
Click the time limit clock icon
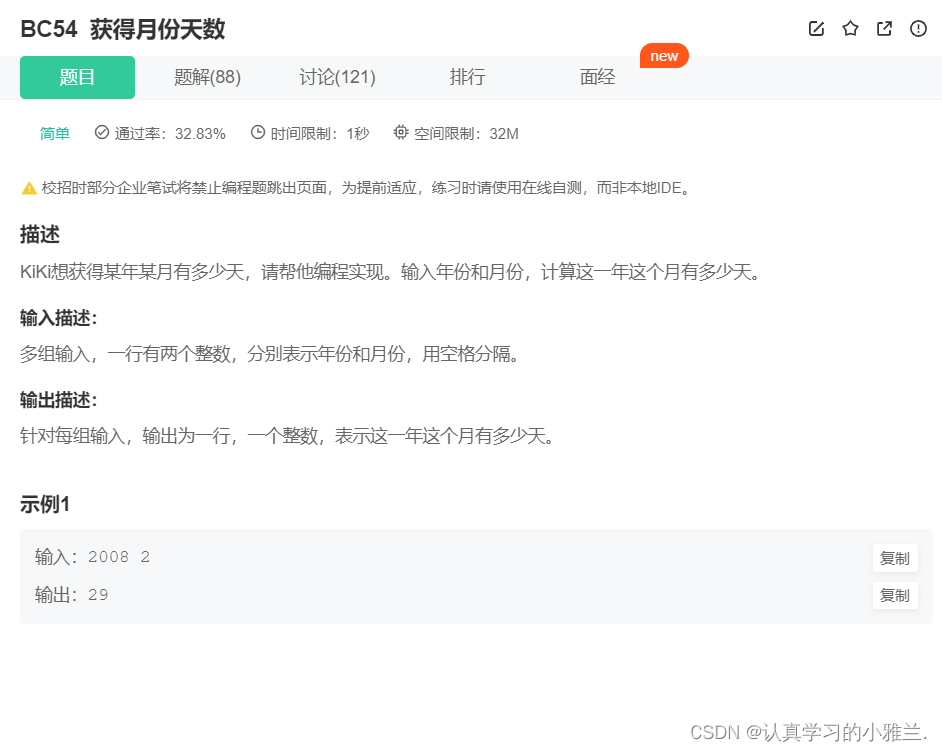click(258, 132)
